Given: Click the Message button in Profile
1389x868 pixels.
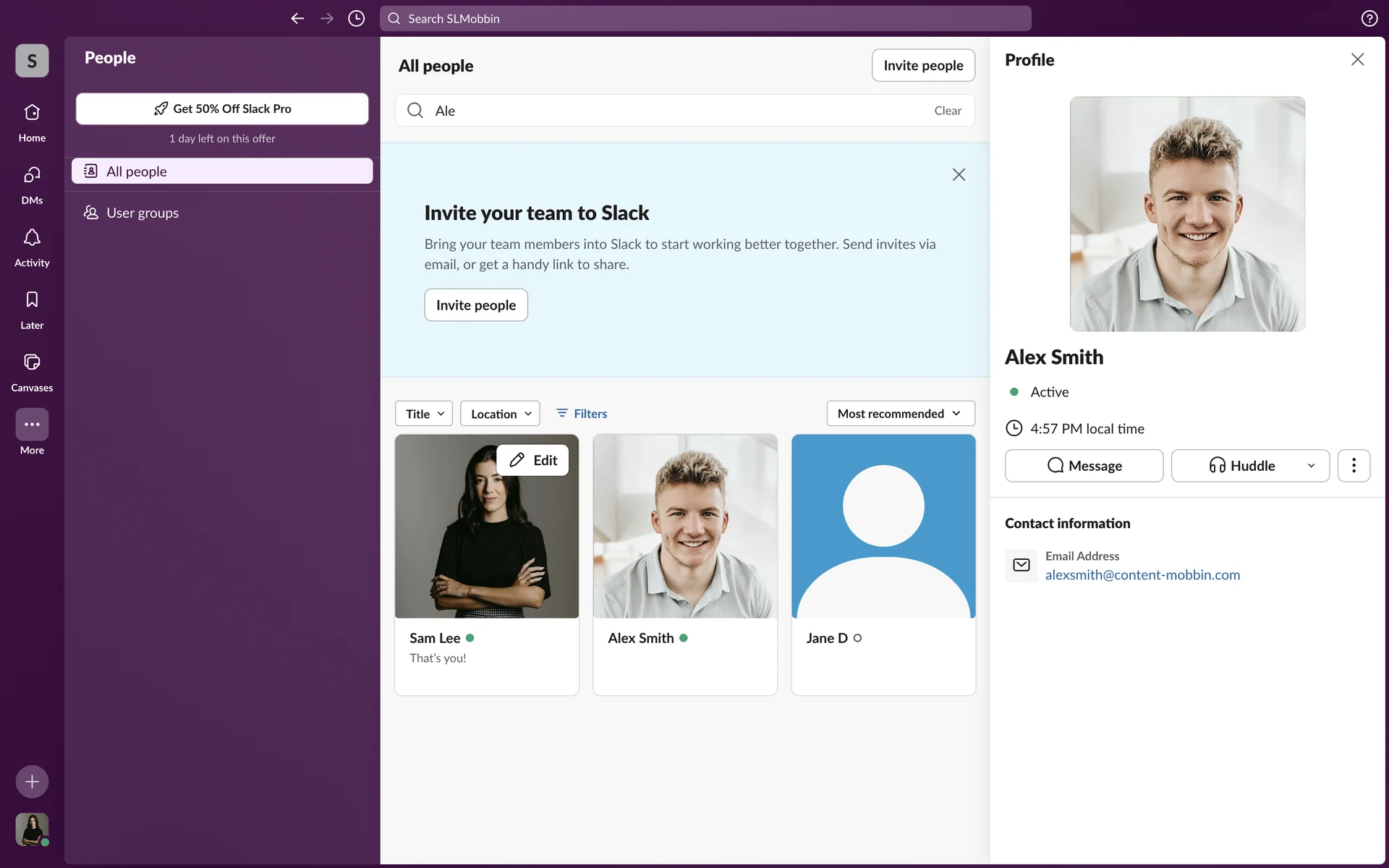Looking at the screenshot, I should pos(1084,466).
